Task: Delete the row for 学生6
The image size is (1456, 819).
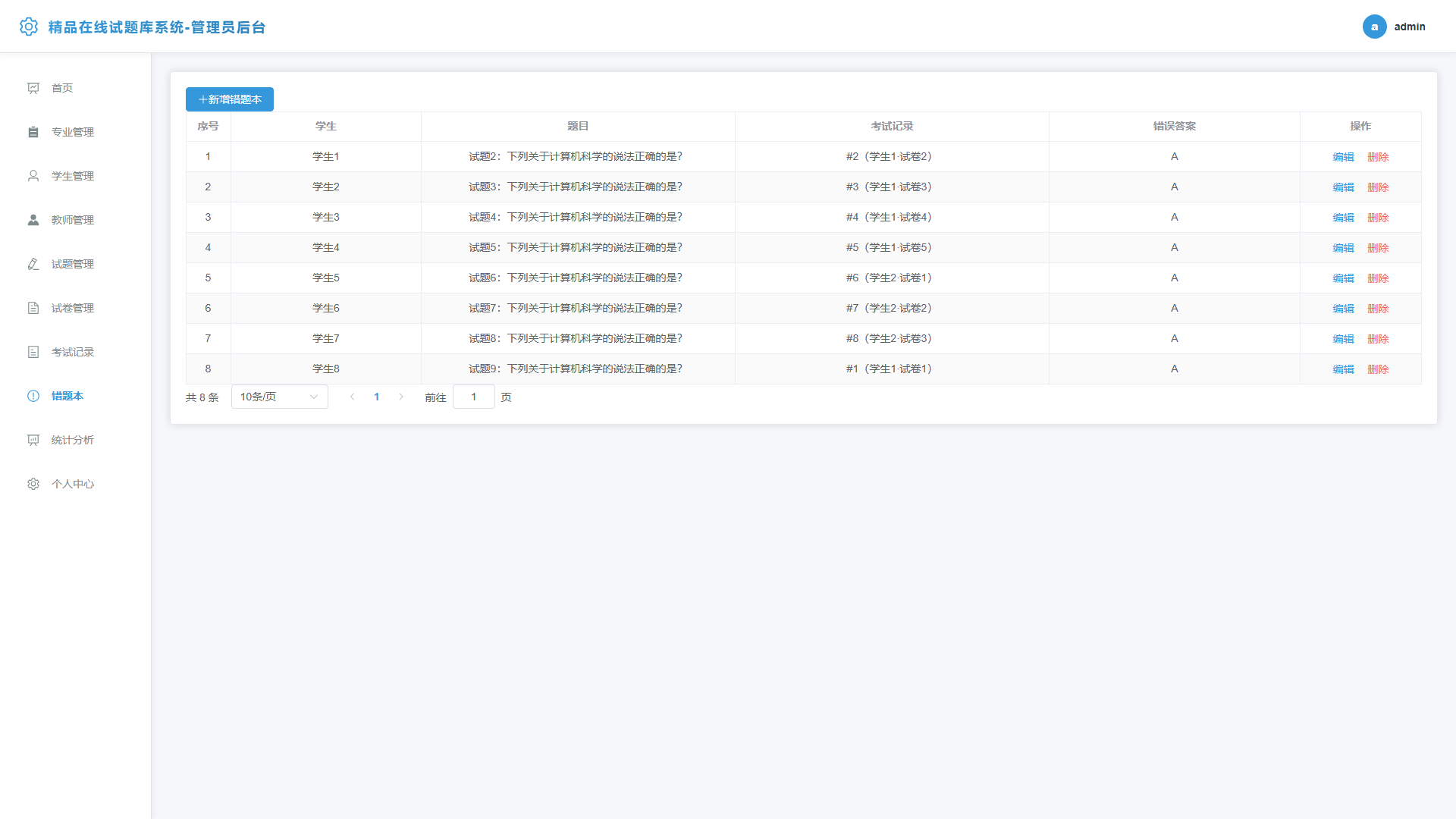Action: pyautogui.click(x=1378, y=309)
